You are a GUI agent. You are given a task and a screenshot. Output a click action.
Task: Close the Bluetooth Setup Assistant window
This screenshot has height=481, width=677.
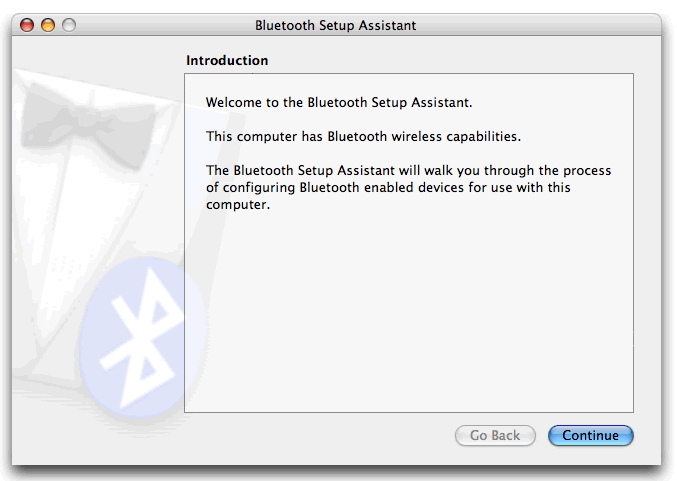click(27, 25)
